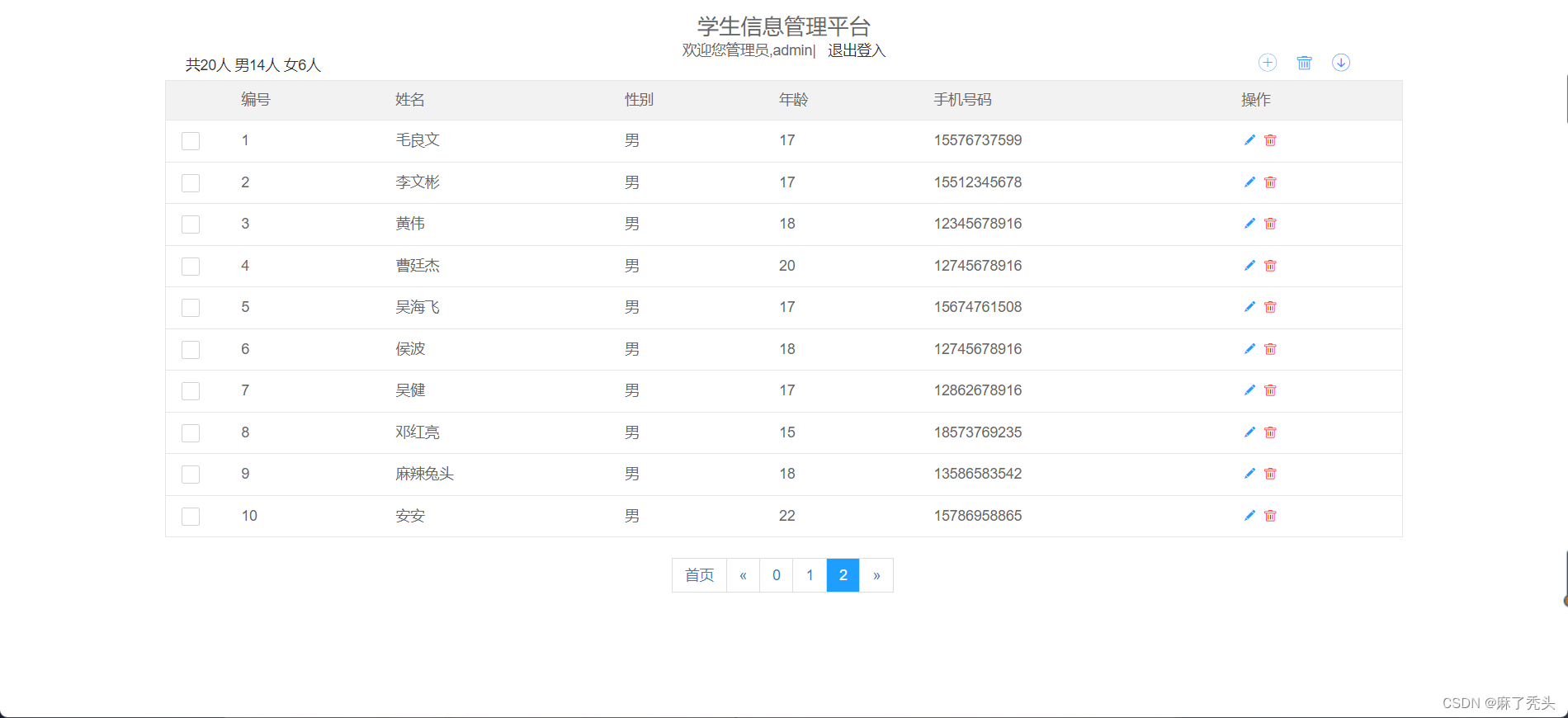Click phone number 12862678916
This screenshot has width=1568, height=718.
click(978, 390)
